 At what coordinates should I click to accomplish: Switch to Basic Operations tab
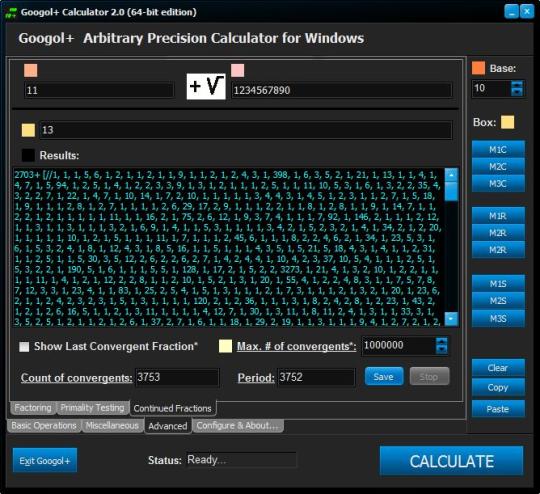pos(44,426)
